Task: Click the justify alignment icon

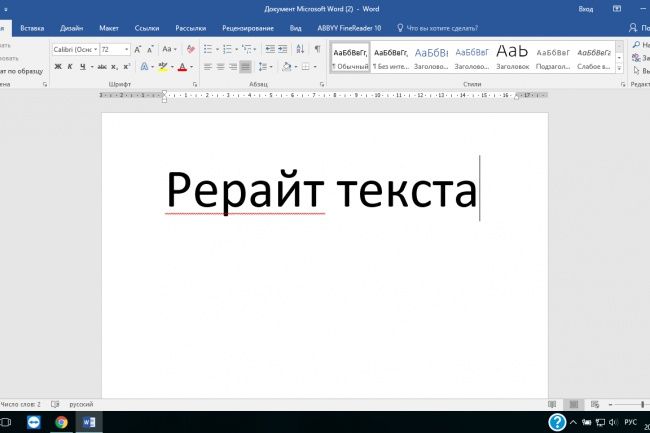Action: 246,67
